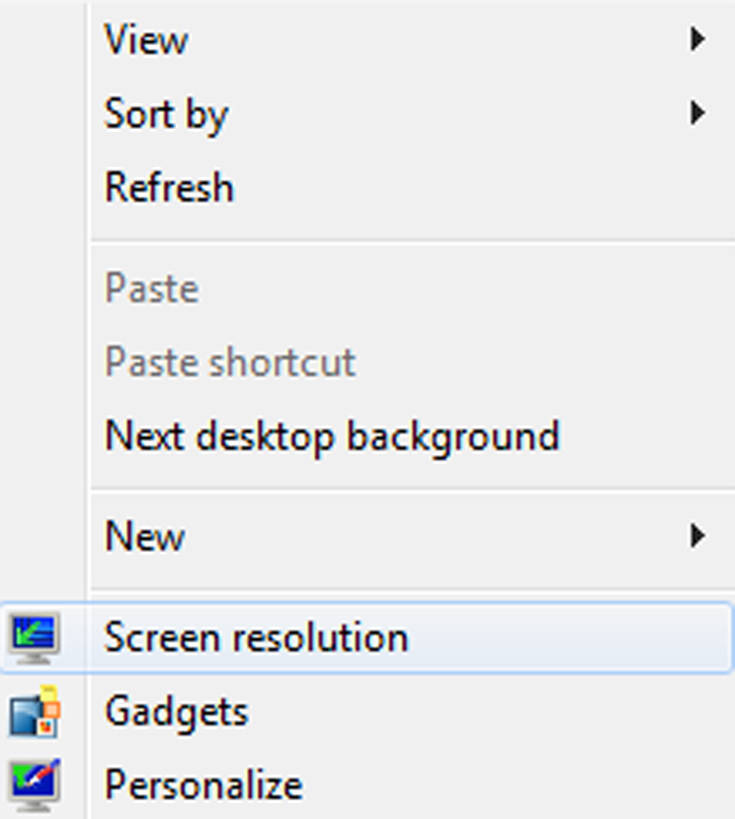This screenshot has height=819, width=735.
Task: Click separator below Next desktop background
Action: click(x=413, y=490)
